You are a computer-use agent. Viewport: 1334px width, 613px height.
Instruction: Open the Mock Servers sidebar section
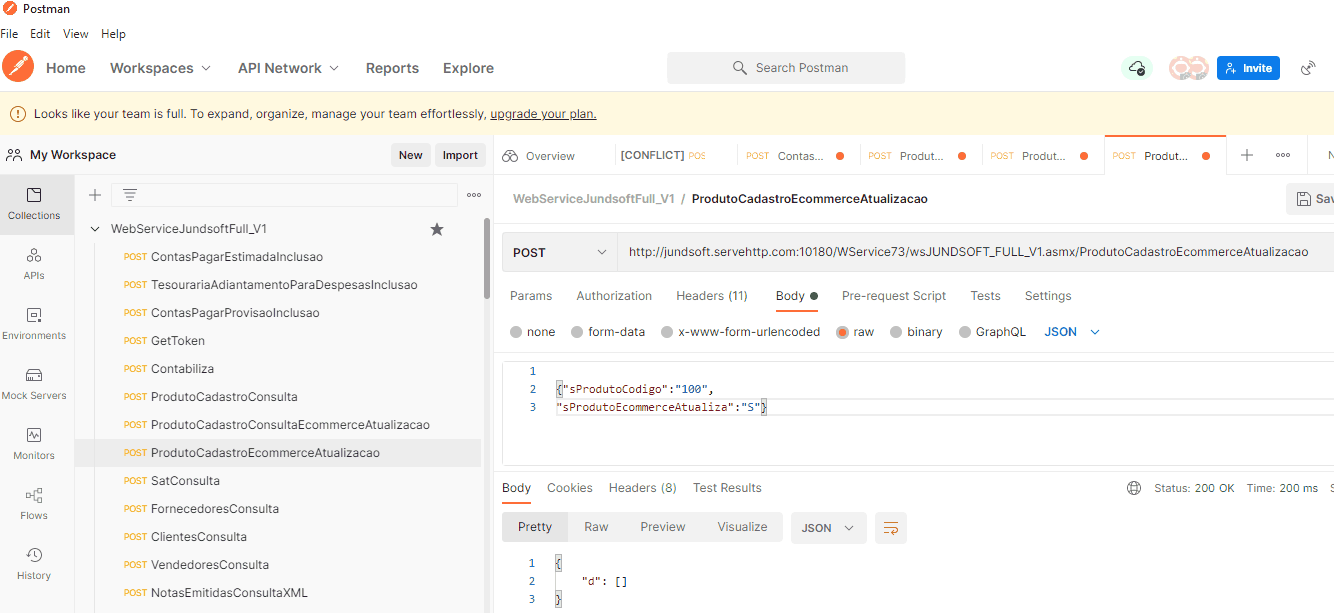coord(34,384)
